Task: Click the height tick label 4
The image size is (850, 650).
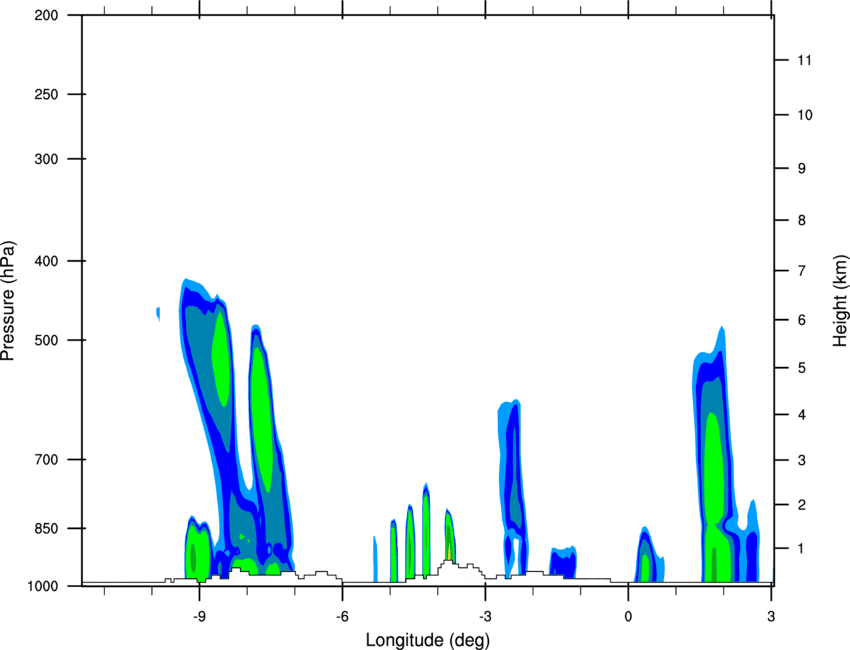Action: 802,415
